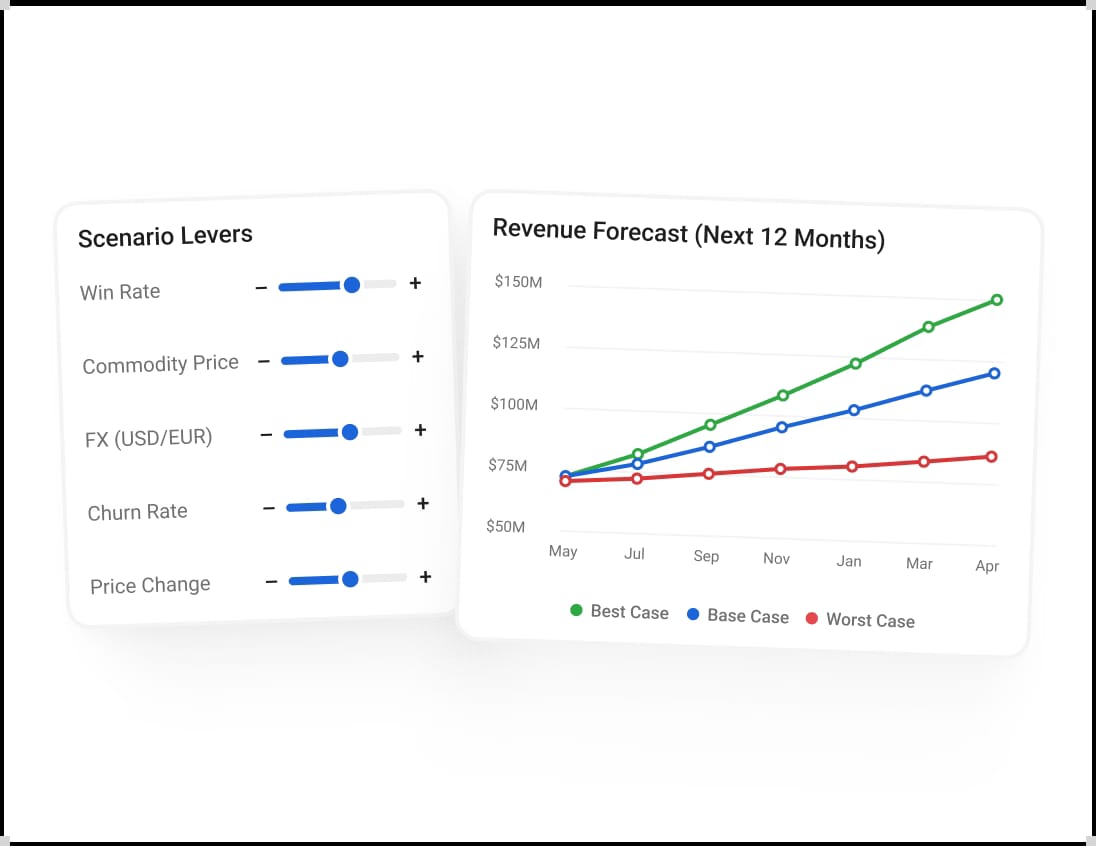Click the plus icon for Price Change
Viewport: 1096px width, 846px height.
[425, 577]
